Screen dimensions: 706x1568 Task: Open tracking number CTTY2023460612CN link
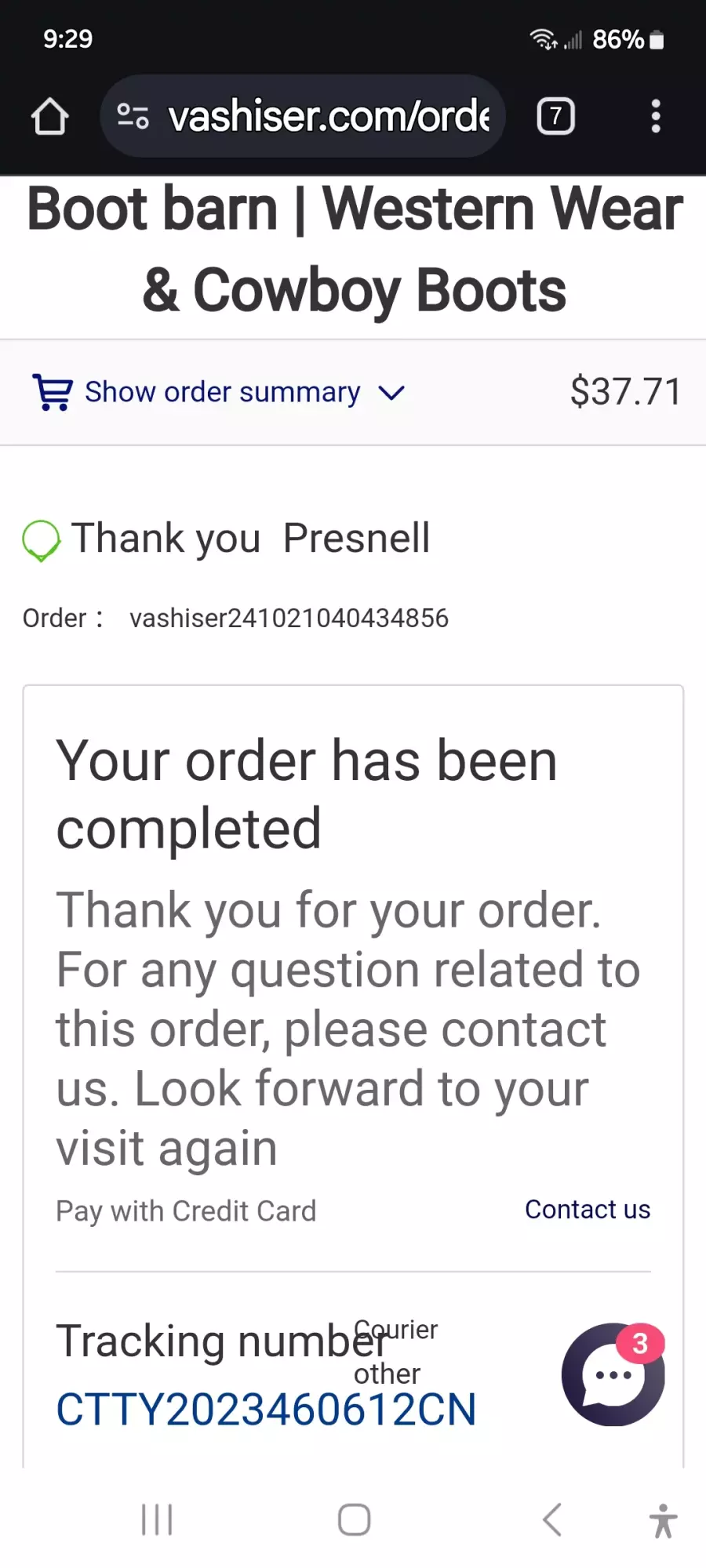pos(266,1409)
